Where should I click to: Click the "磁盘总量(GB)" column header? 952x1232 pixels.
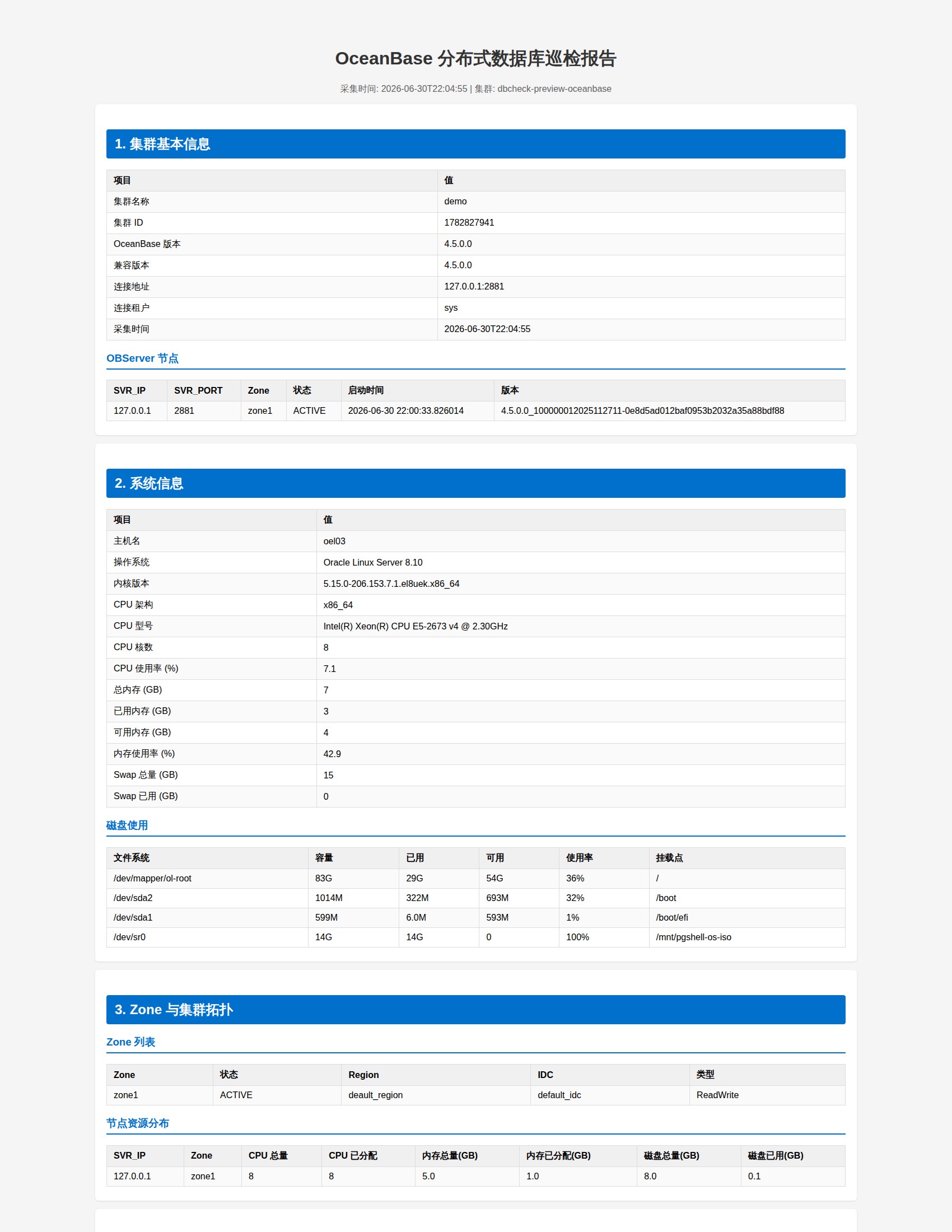point(671,1156)
